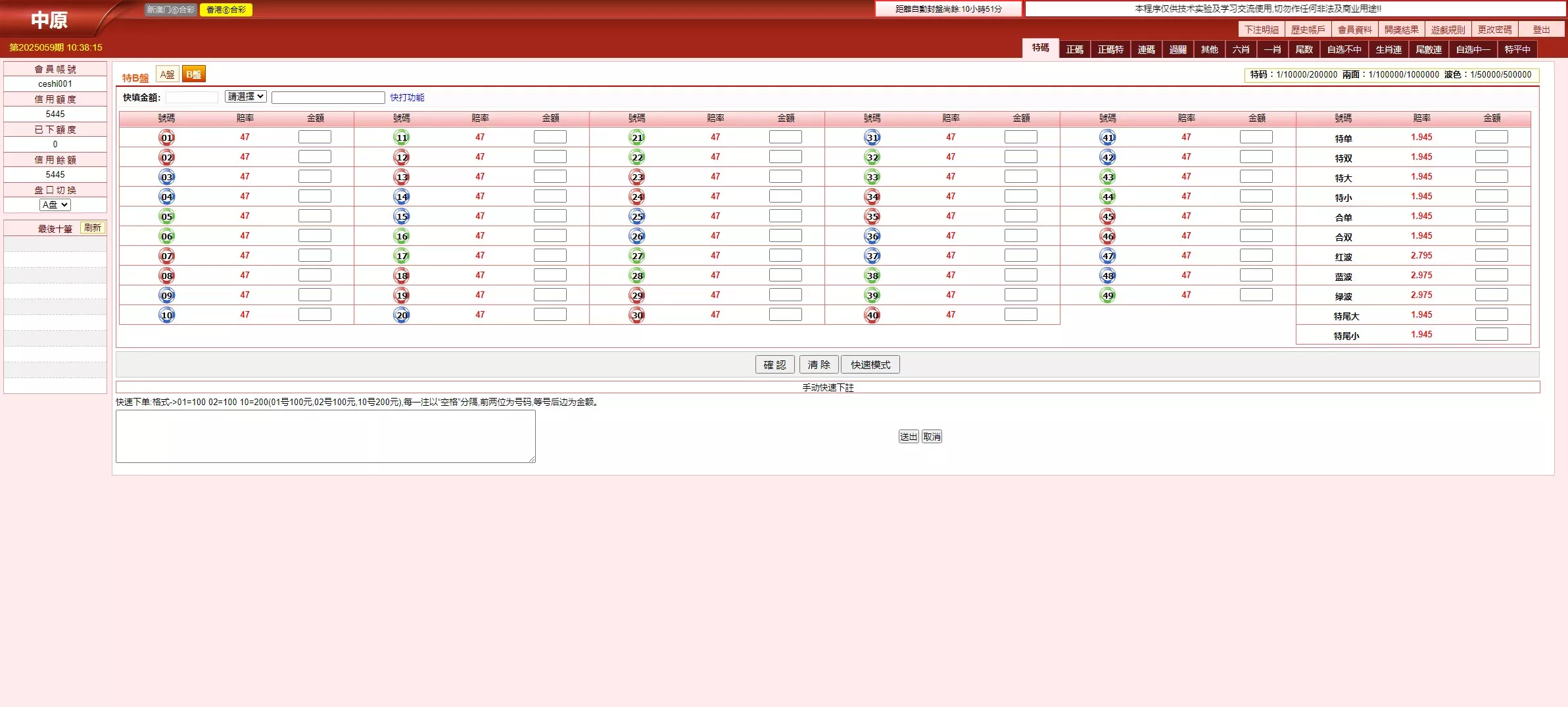Click the 红波 red wave amount field
Screen dimensions: 1568x707
(x=1491, y=255)
